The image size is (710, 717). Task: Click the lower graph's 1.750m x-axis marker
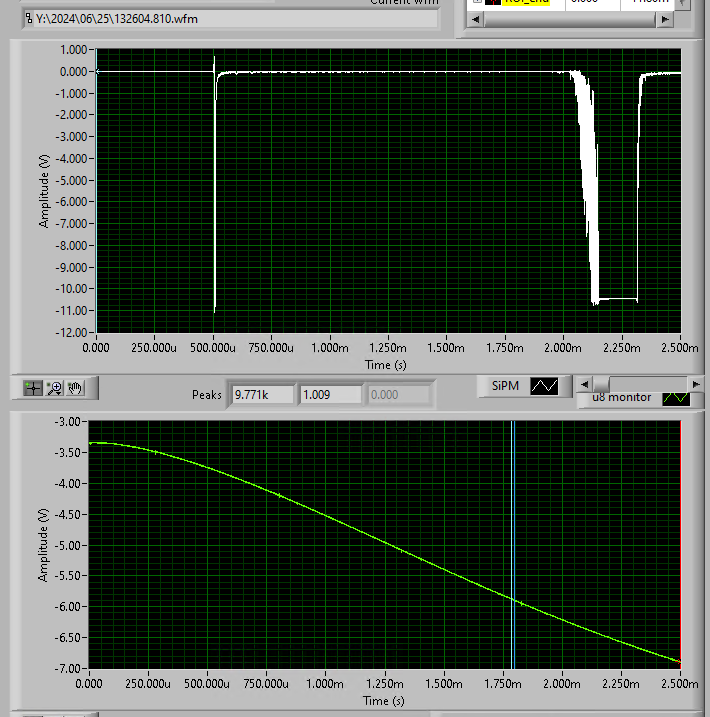503,684
